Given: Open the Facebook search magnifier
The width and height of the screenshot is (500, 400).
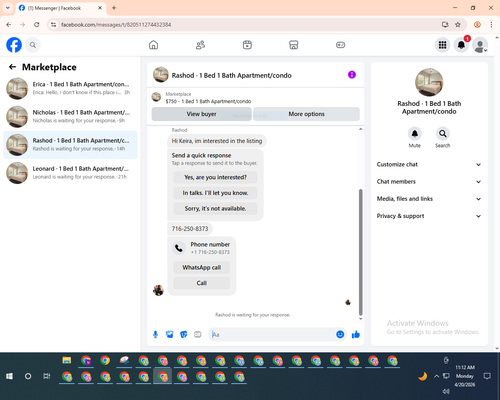Looking at the screenshot, I should tap(33, 45).
